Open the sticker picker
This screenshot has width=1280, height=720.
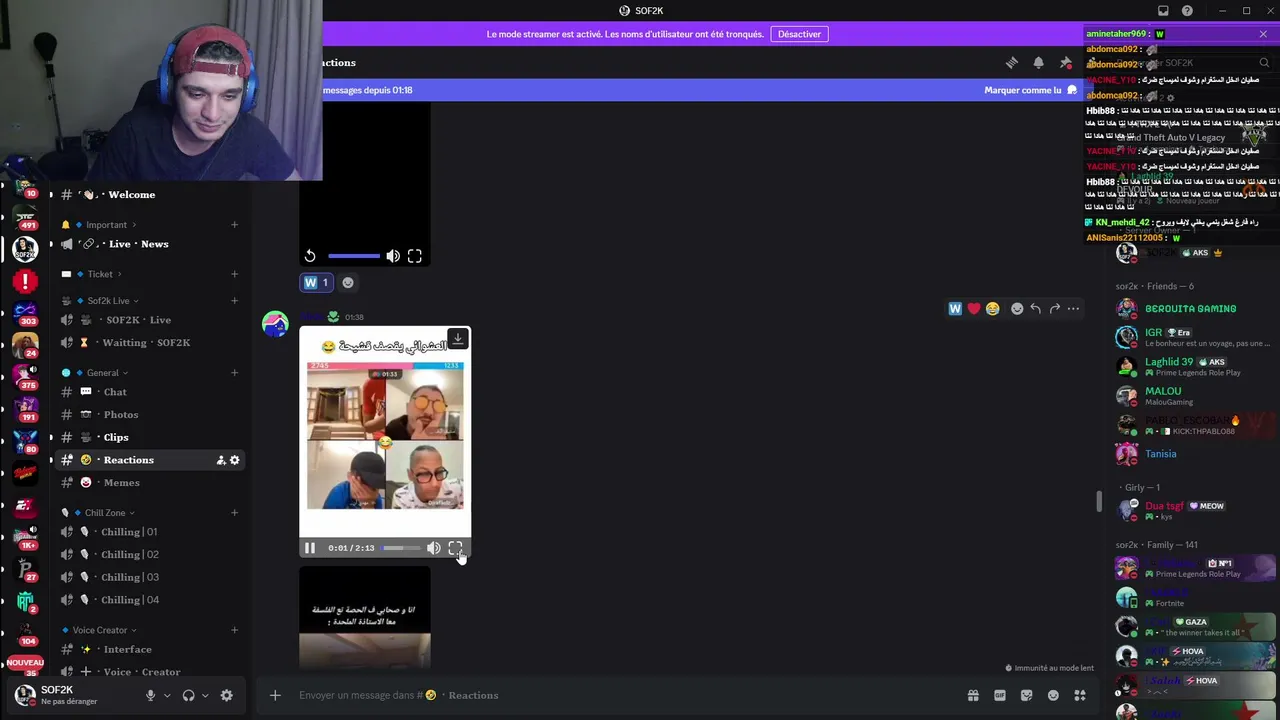point(1026,695)
